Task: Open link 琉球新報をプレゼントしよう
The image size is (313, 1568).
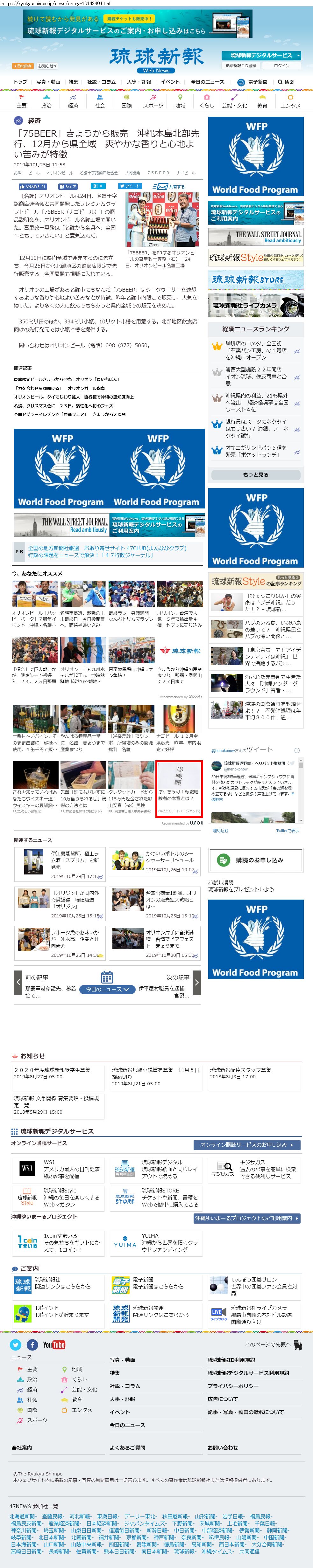Action: click(240, 889)
